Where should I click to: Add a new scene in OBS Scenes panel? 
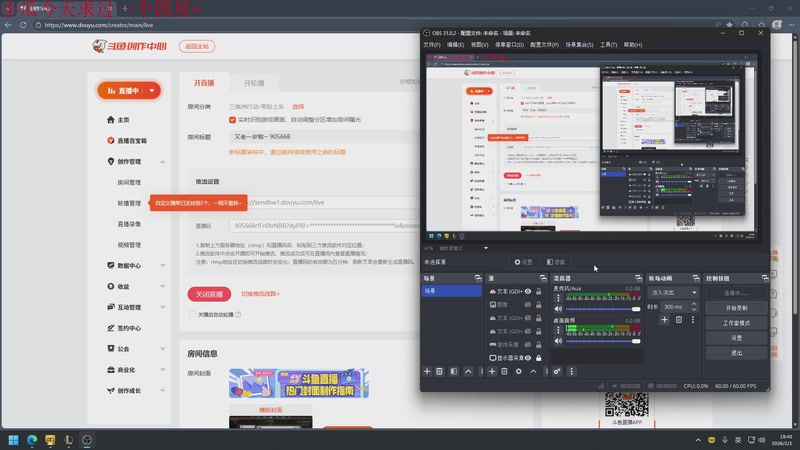click(x=427, y=371)
